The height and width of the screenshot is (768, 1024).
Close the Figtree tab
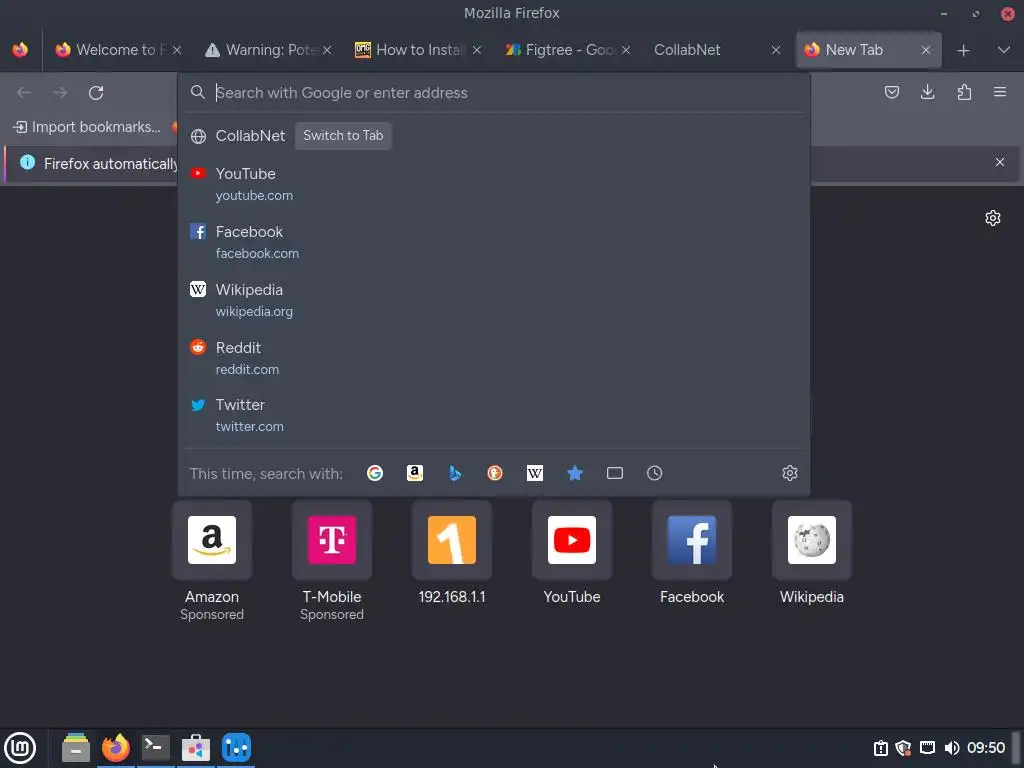626,50
